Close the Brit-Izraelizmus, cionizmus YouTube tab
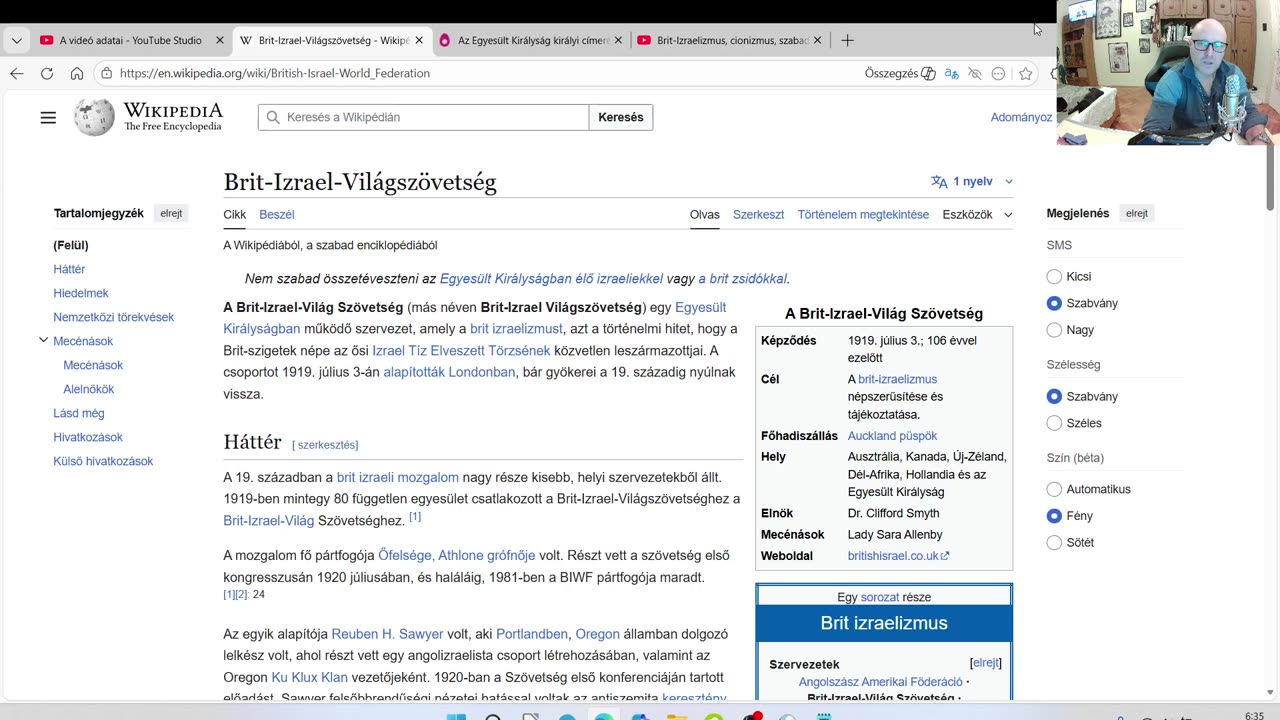Screen dimensions: 1280x720 (817, 40)
